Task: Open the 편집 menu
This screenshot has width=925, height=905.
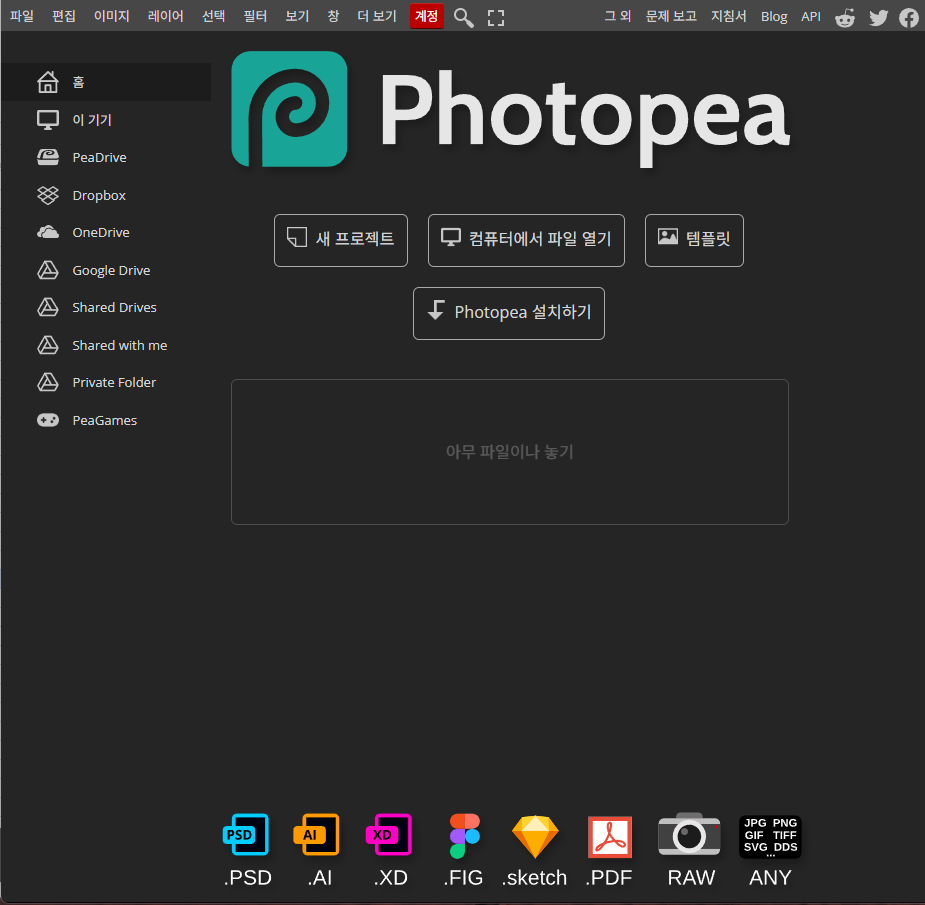Action: point(64,16)
